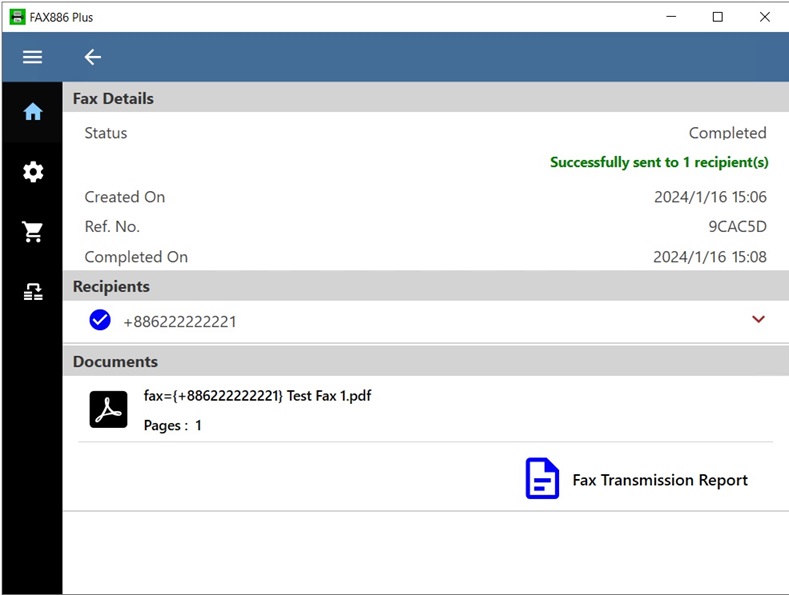This screenshot has width=789, height=595.
Task: Minimize the FAX886 Plus window
Action: [x=671, y=17]
